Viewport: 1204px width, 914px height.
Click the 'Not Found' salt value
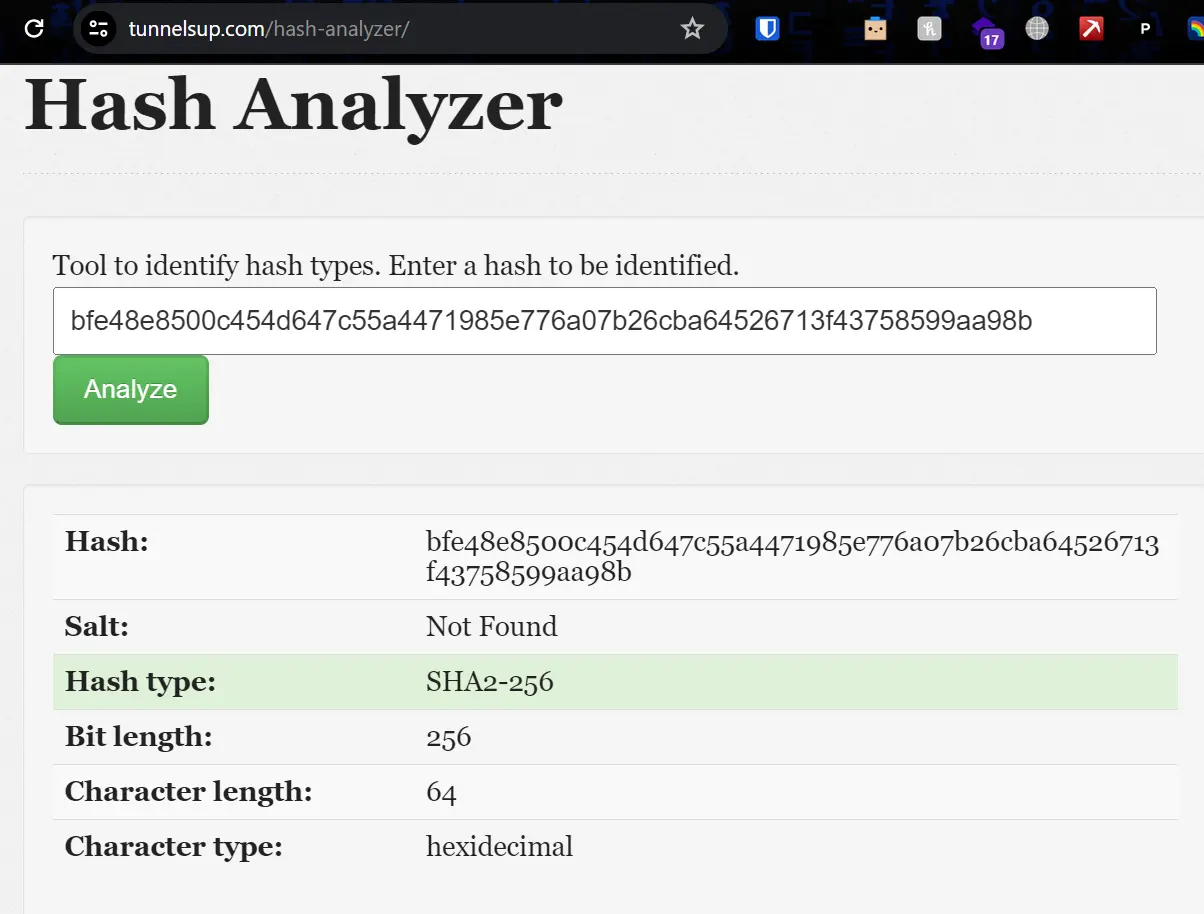click(491, 626)
